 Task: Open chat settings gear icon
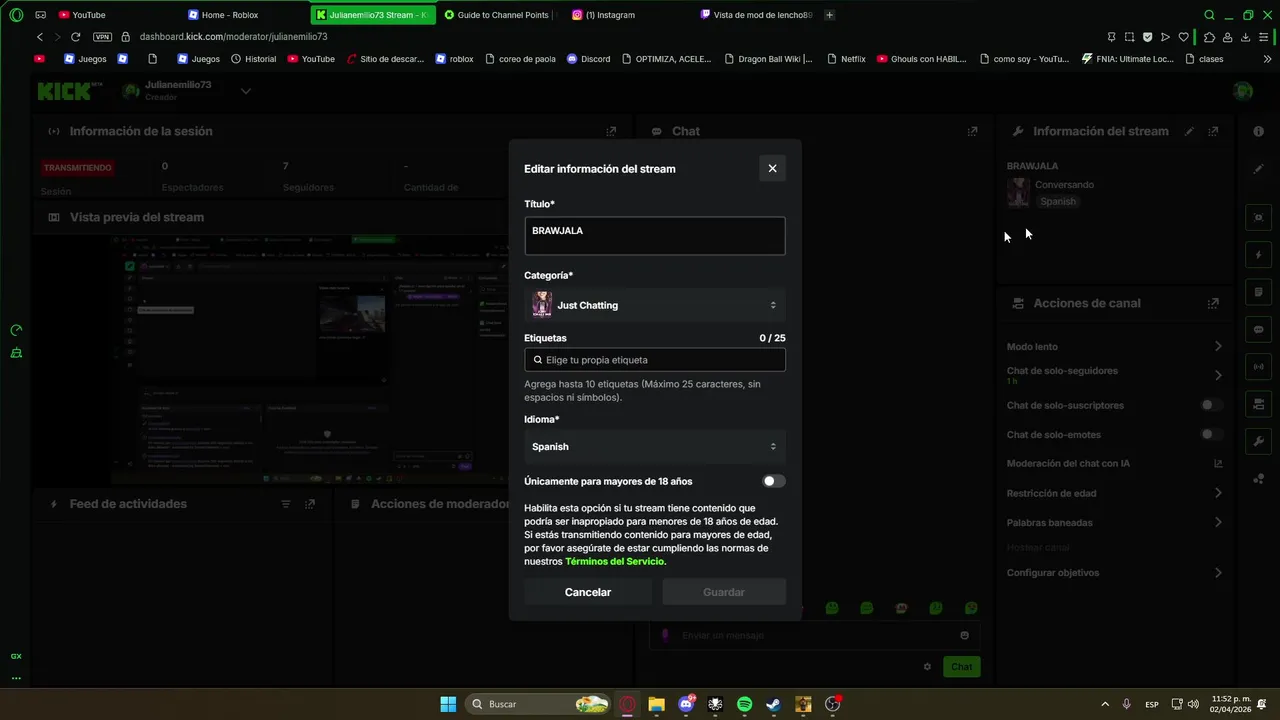point(927,667)
